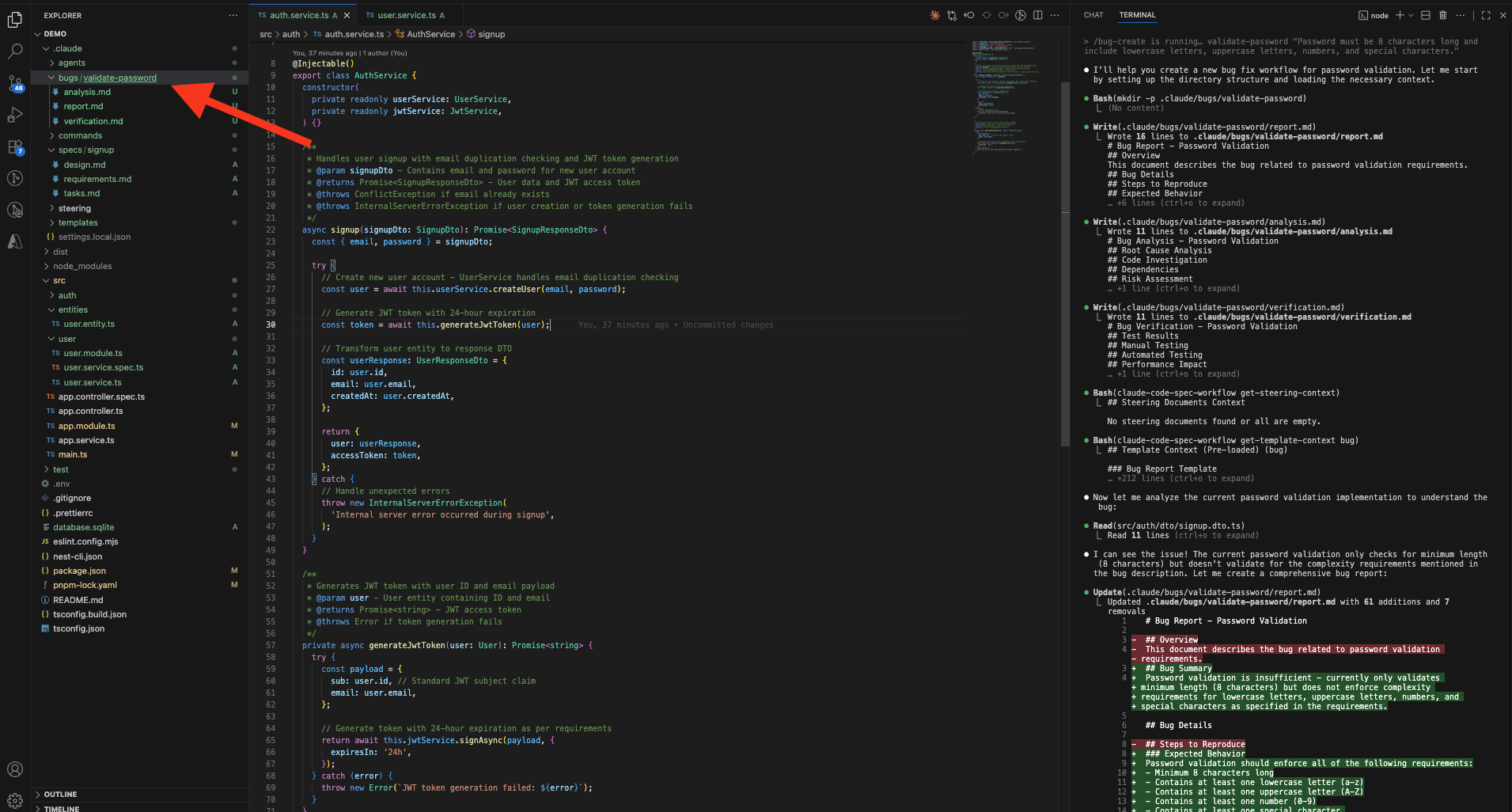Split the terminal panel
The width and height of the screenshot is (1512, 812).
(x=1425, y=15)
